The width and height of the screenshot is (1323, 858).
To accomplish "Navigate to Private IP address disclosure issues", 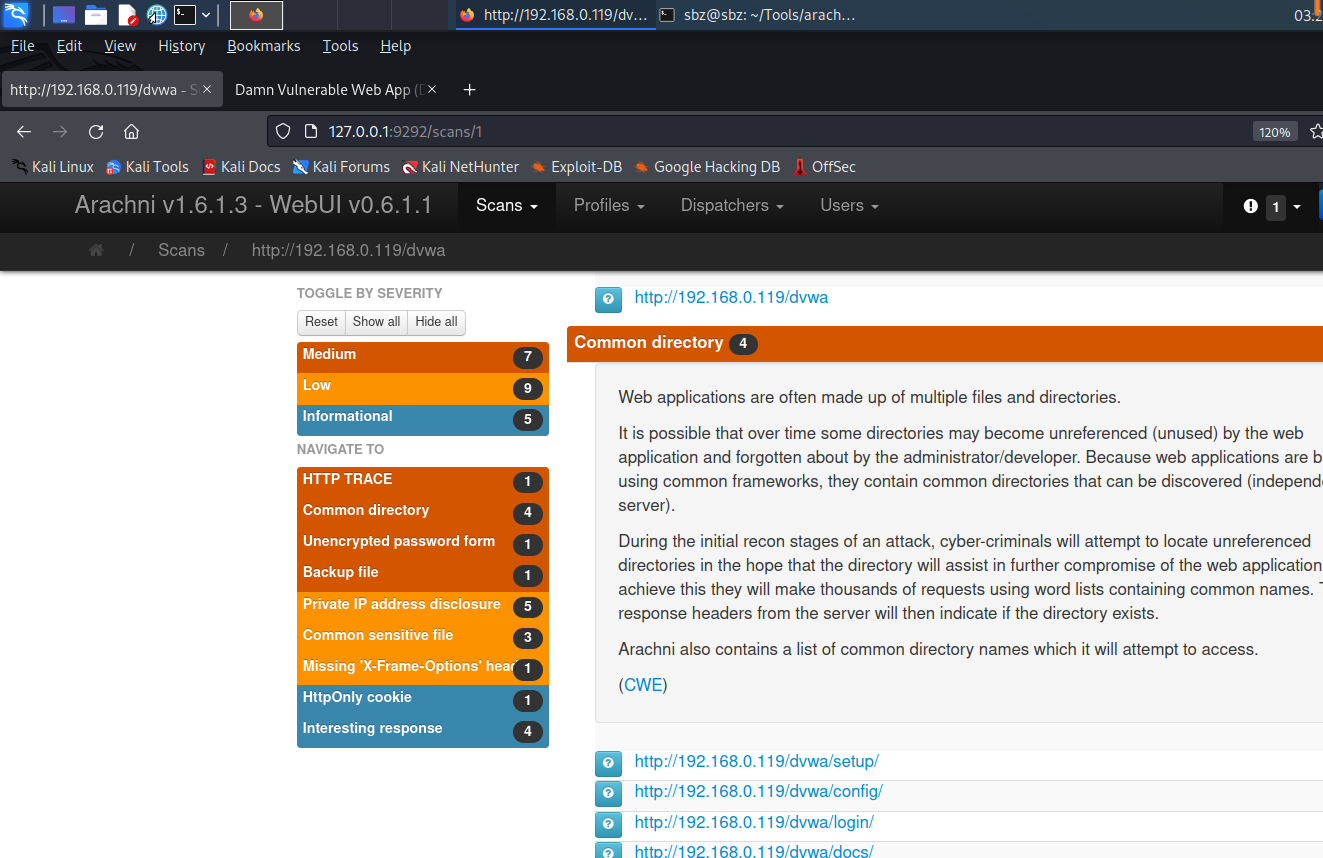I will point(402,605).
